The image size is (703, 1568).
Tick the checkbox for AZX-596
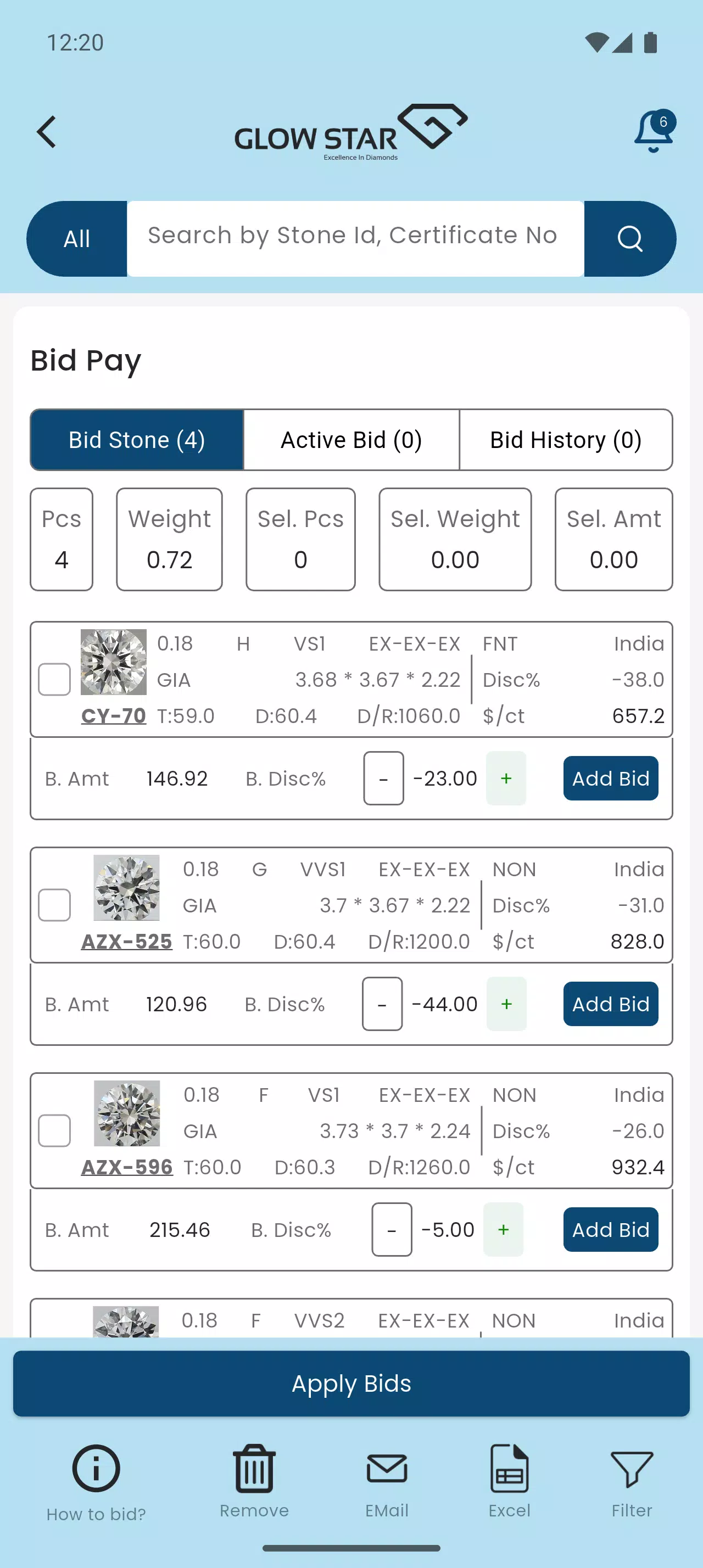54,1130
